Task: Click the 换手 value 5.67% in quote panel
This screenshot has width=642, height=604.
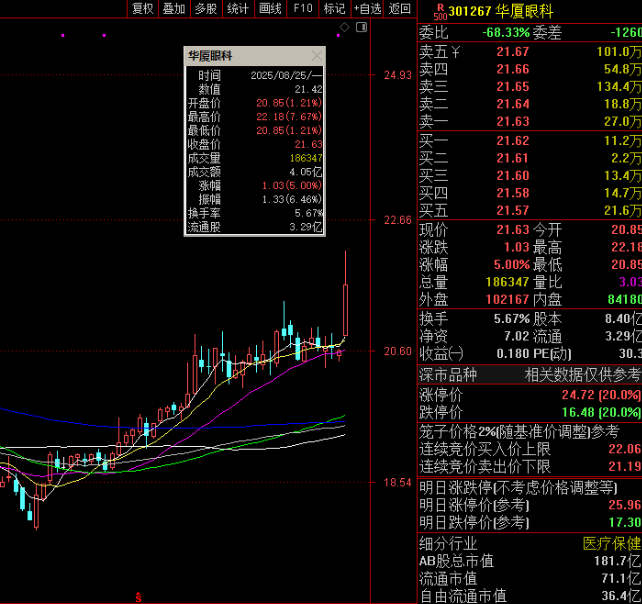Action: [512, 319]
